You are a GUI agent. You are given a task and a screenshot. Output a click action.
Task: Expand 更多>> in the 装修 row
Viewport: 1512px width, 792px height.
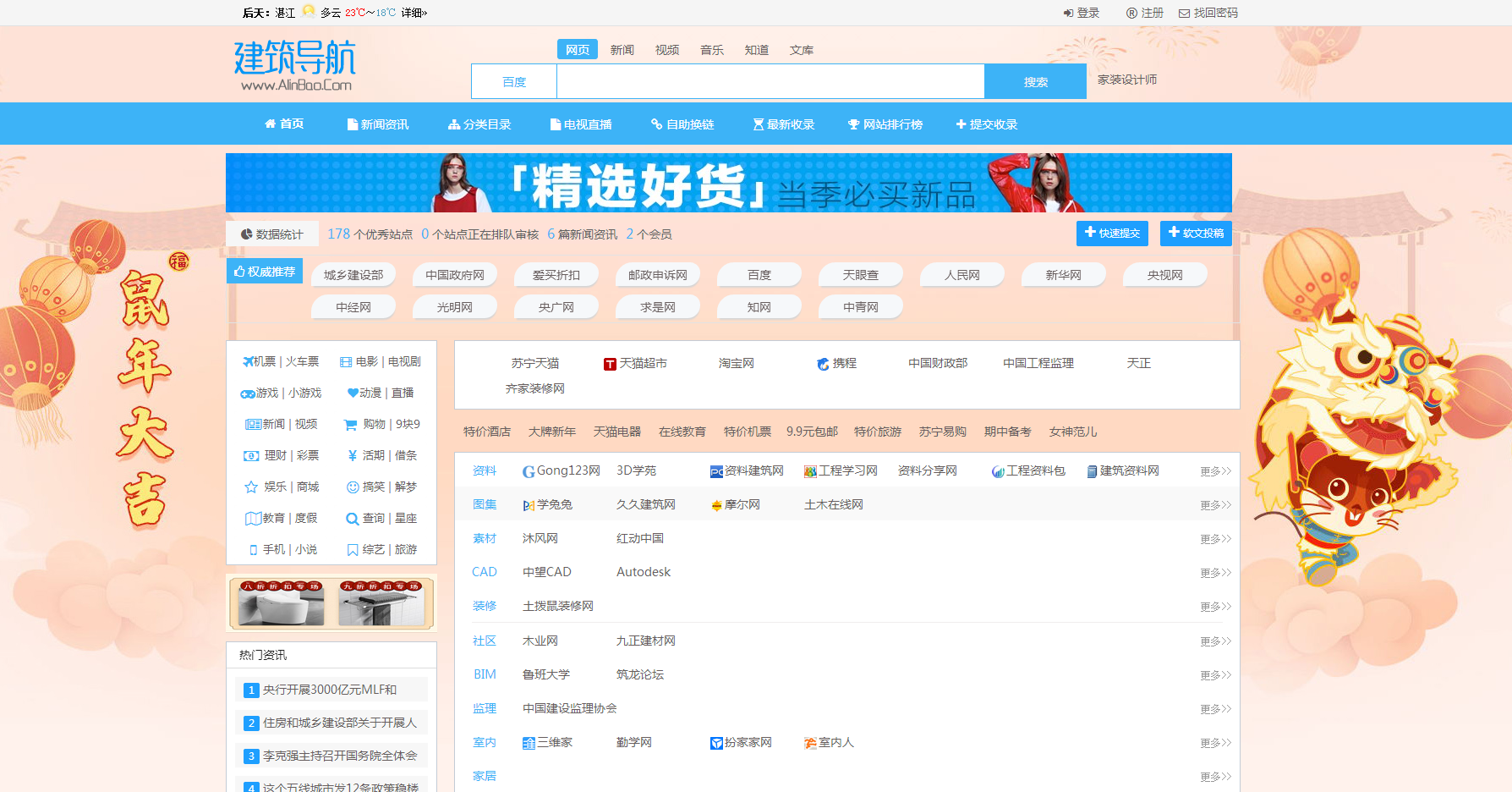(x=1216, y=607)
